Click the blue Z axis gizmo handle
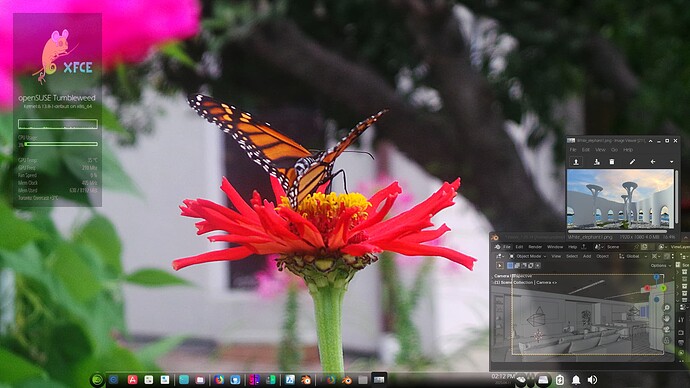690x388 pixels. [656, 277]
